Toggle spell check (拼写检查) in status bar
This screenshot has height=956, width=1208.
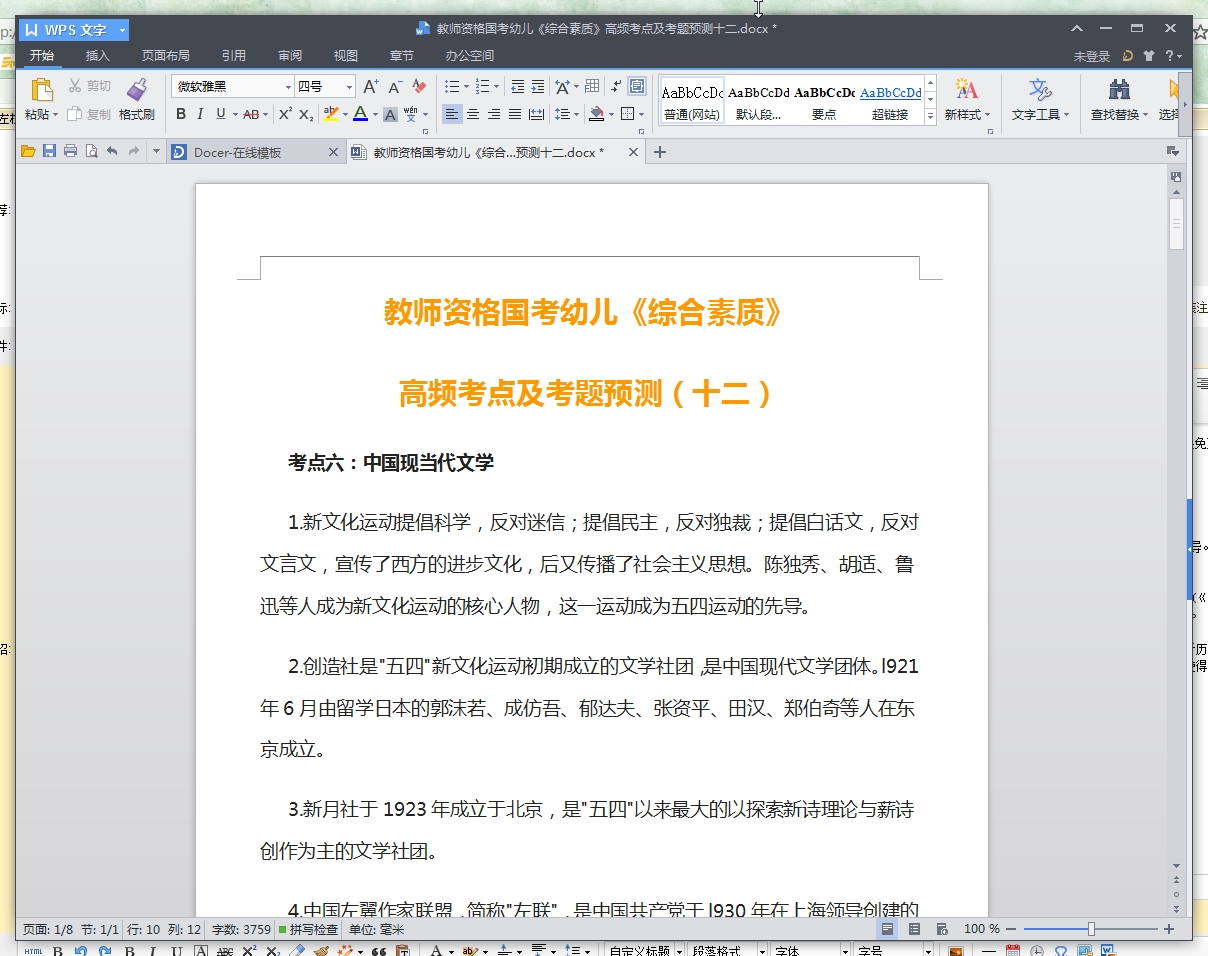309,929
